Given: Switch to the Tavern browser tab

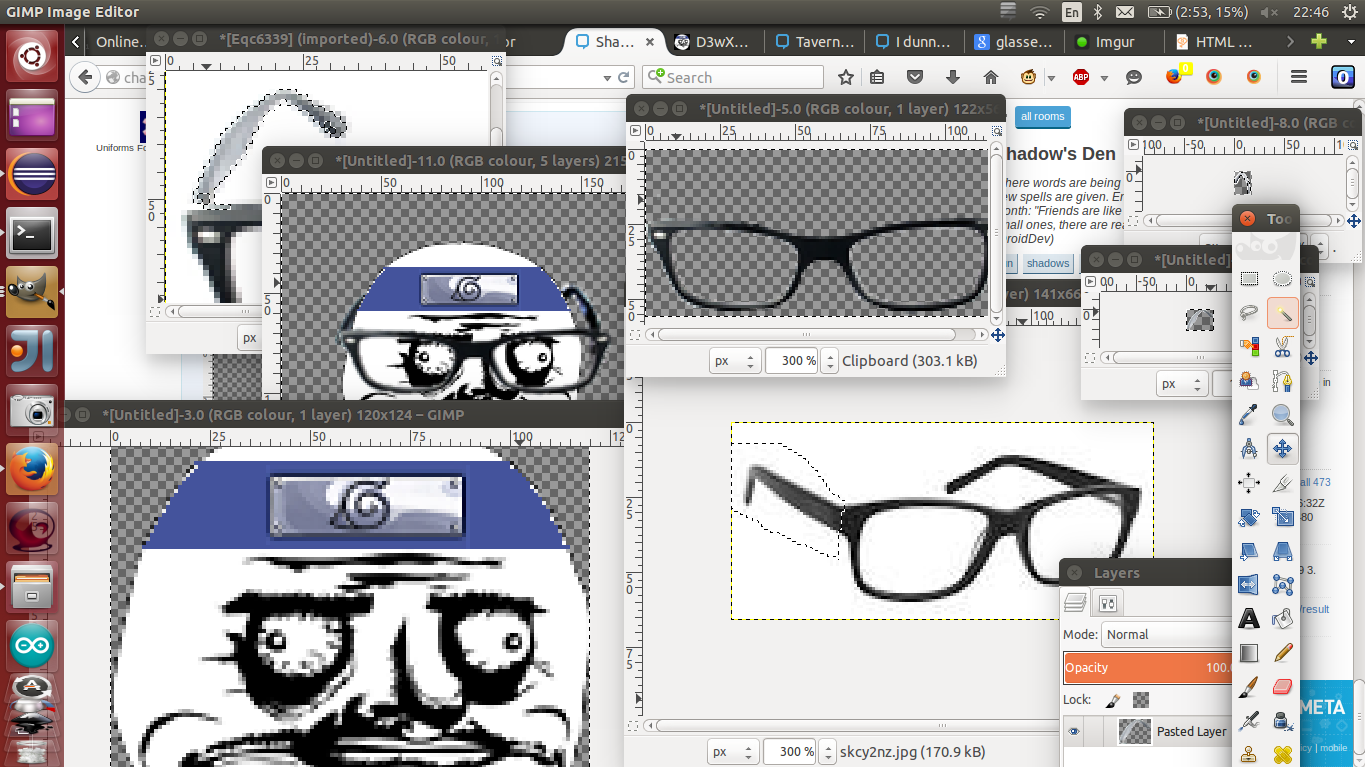Looking at the screenshot, I should coord(815,42).
